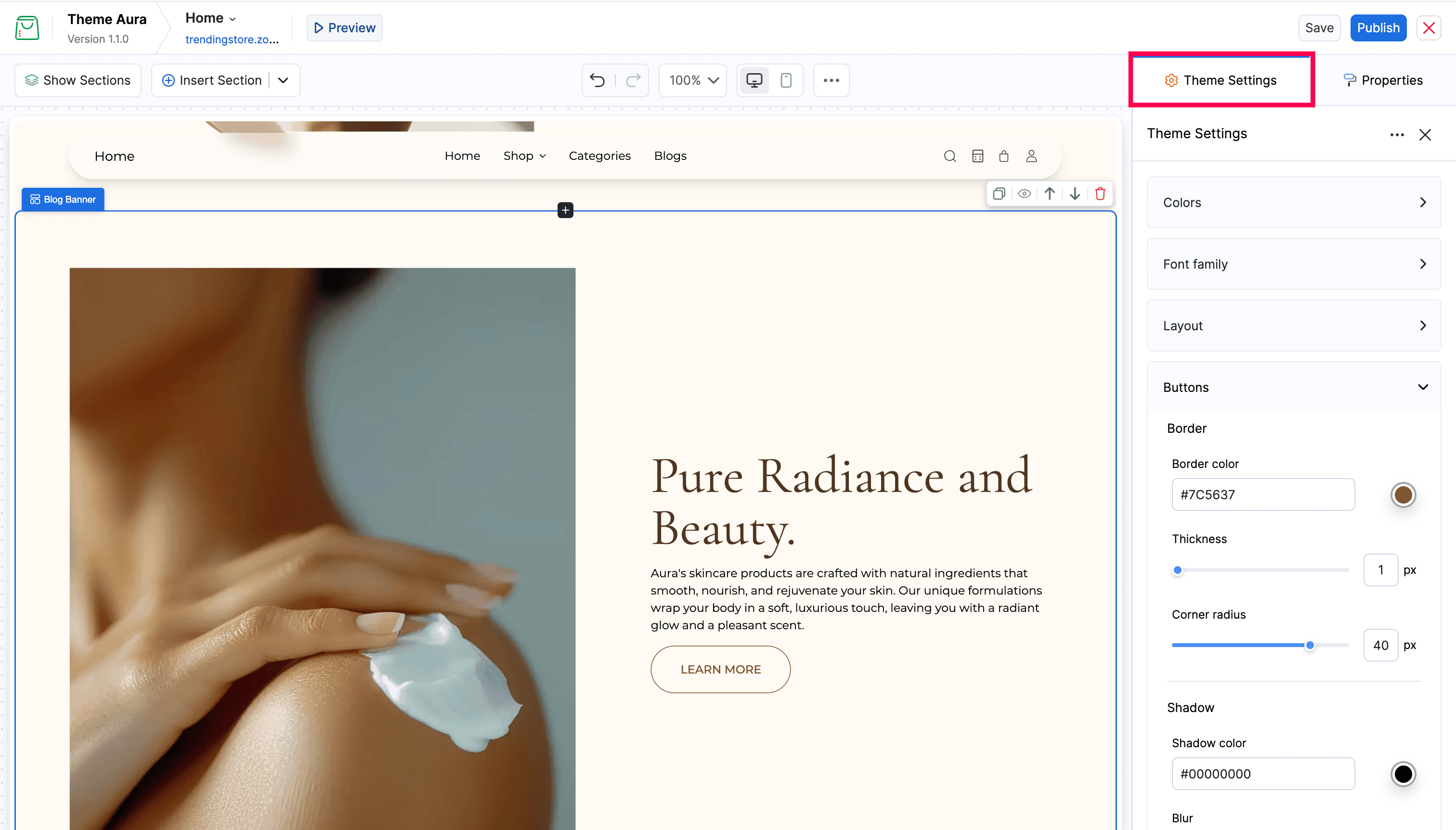
Task: Click Show Sections button
Action: 78,80
